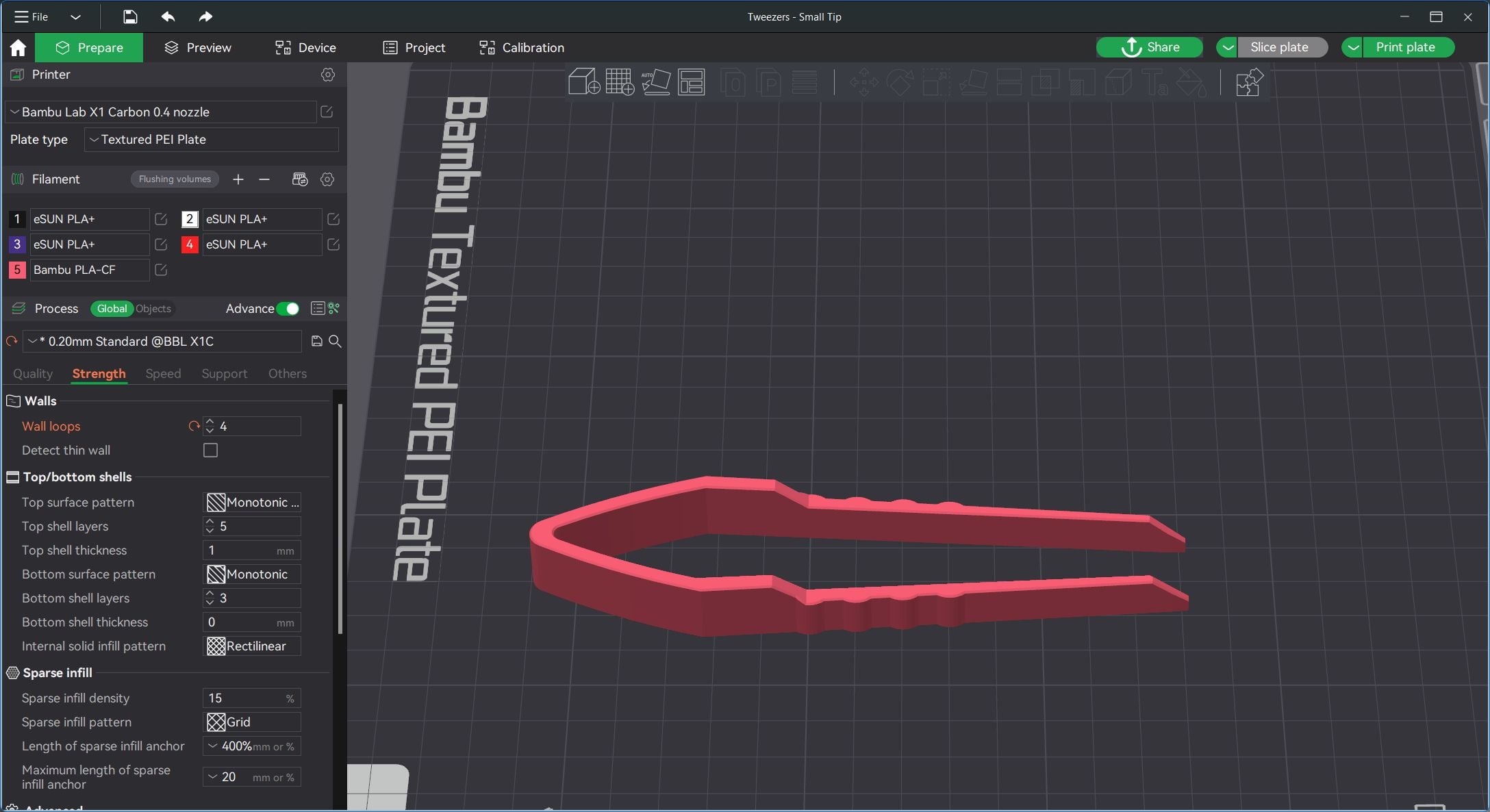The height and width of the screenshot is (812, 1490).
Task: Click the Add object cube icon
Action: click(584, 82)
